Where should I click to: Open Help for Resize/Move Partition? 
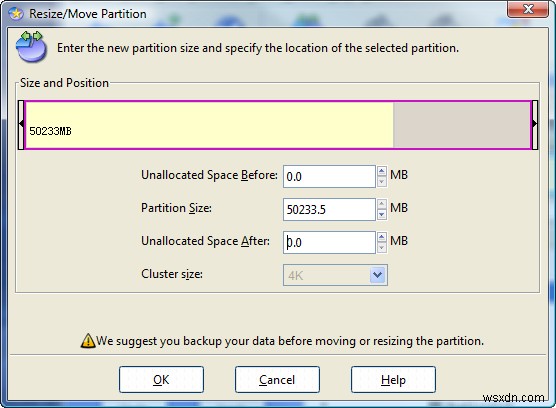(x=393, y=380)
